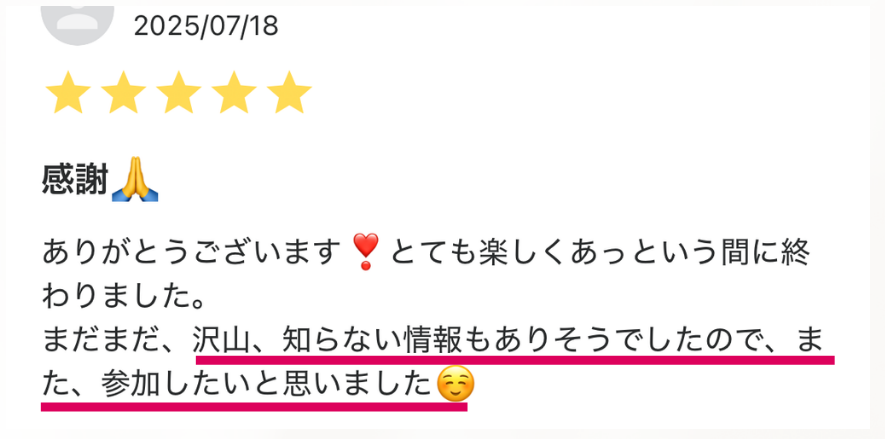Click the second yellow star
Screen dimensions: 885x439
click(123, 93)
